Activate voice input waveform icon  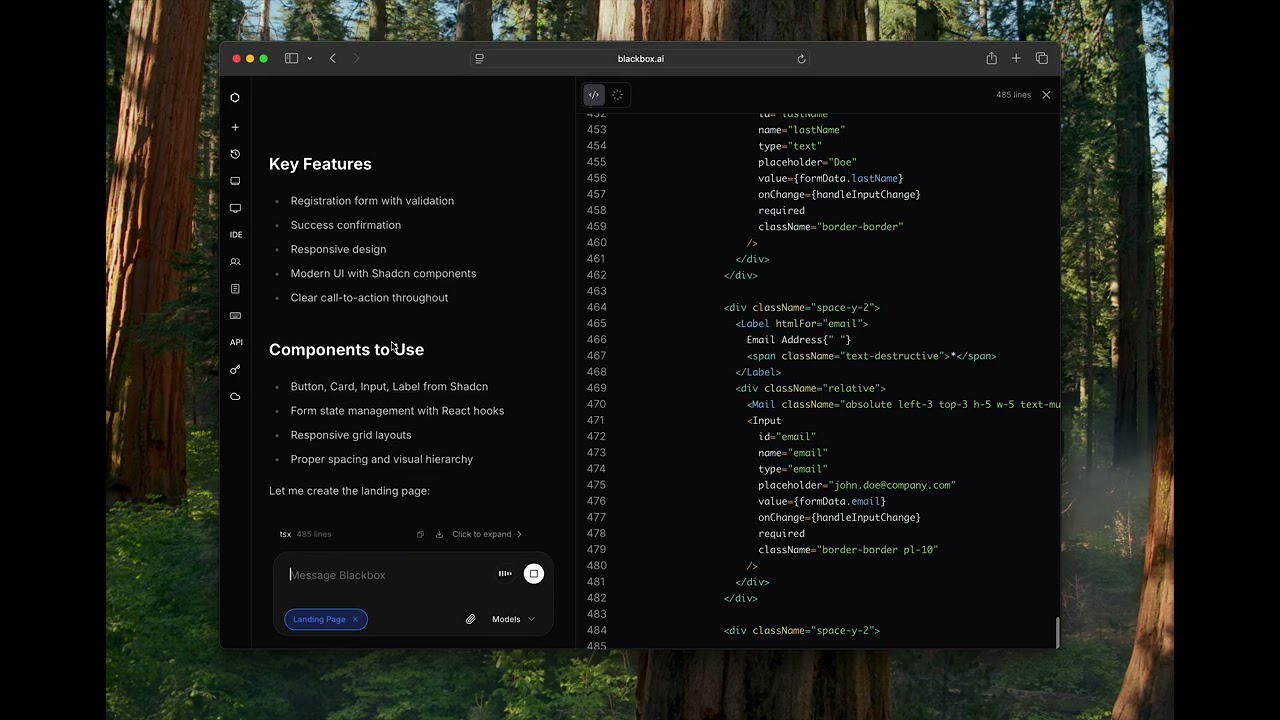505,574
